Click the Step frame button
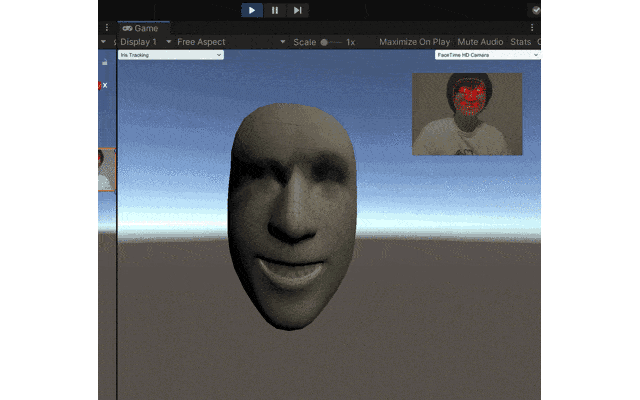Screen dimensions: 640x400 [298, 10]
